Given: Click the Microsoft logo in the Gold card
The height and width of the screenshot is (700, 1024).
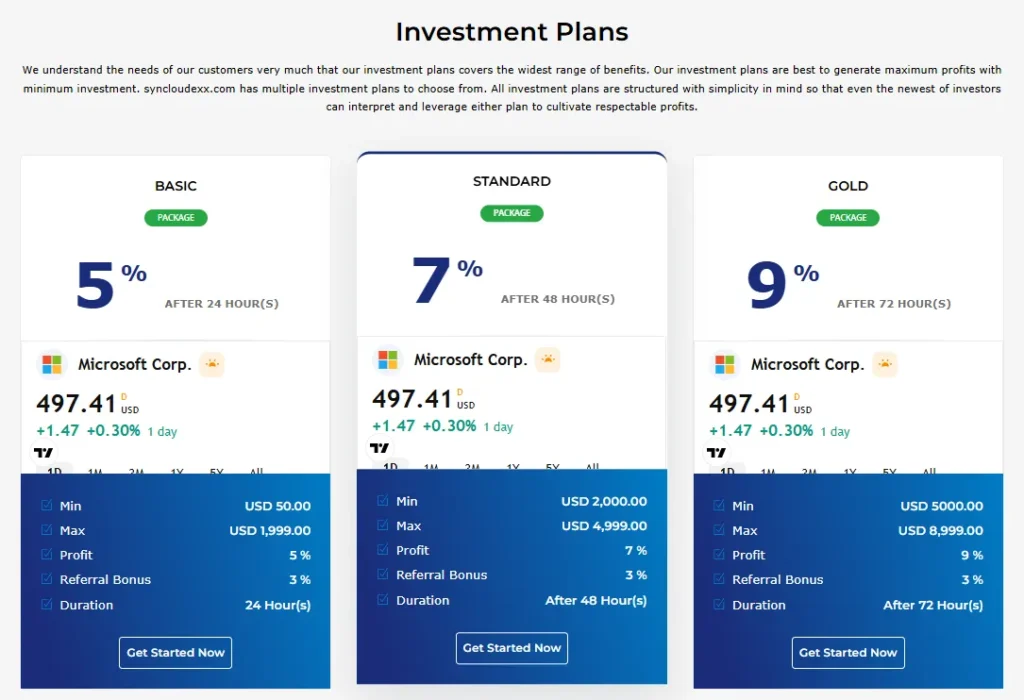Looking at the screenshot, I should tap(725, 365).
